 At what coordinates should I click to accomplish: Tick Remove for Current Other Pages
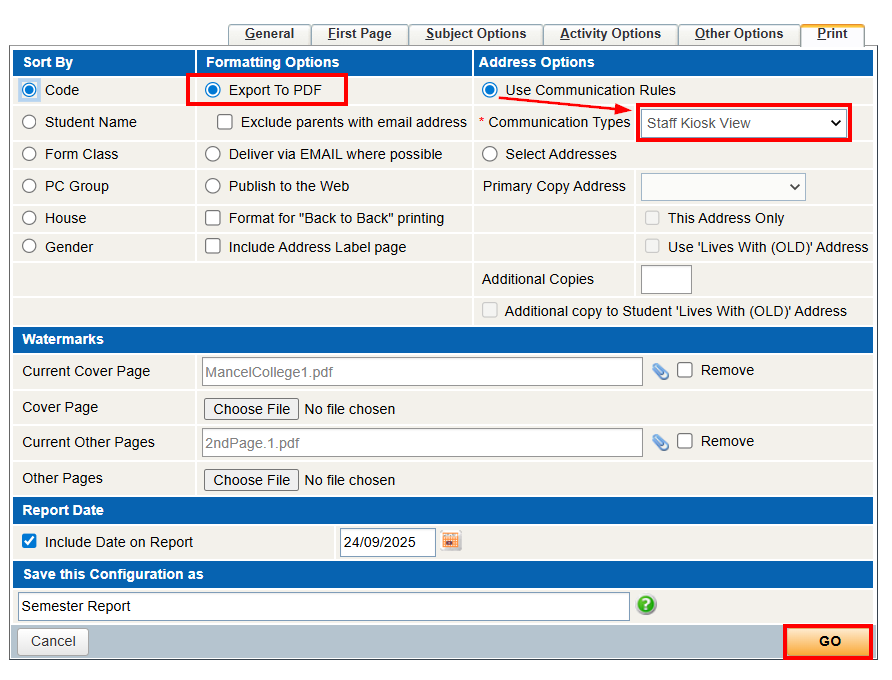(x=685, y=441)
